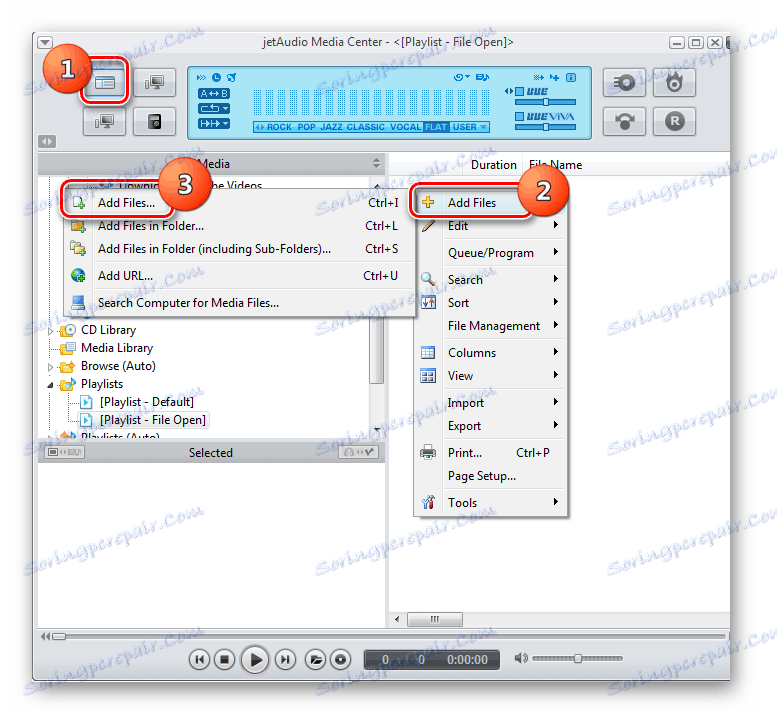Click the disc burning flame icon

coord(674,82)
